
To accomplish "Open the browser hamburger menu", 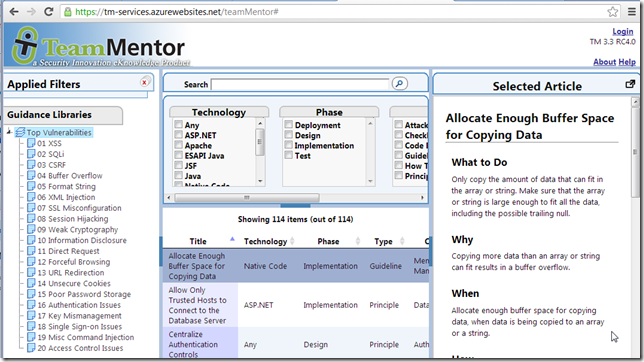I will point(632,12).
